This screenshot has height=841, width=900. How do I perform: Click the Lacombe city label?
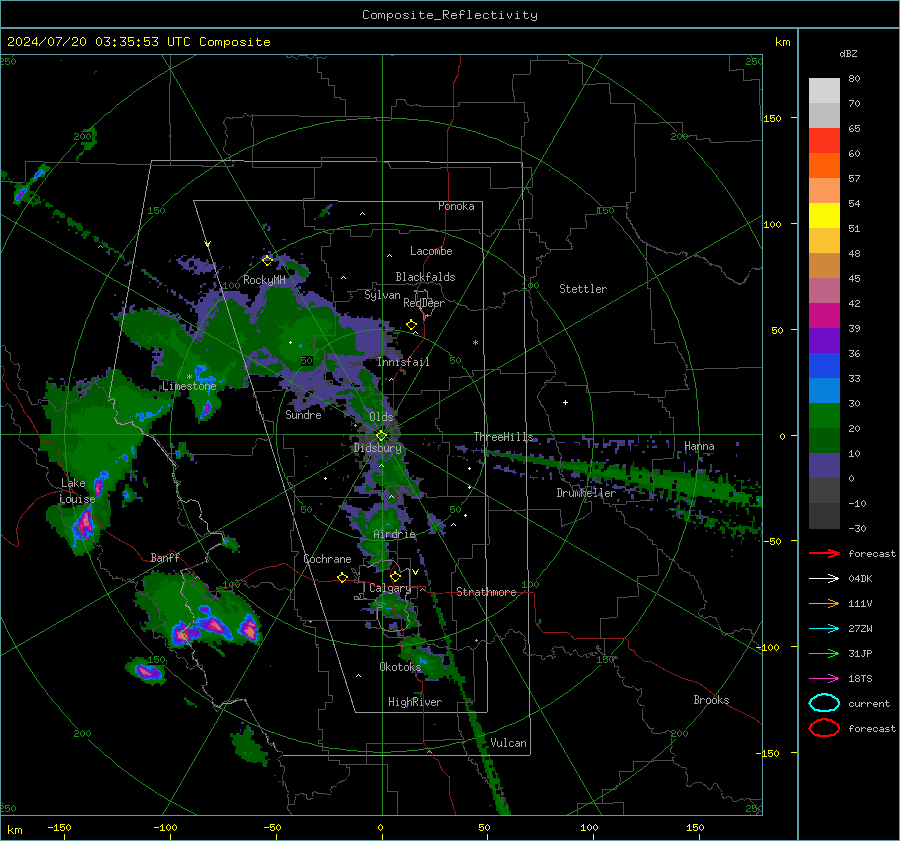click(x=431, y=251)
